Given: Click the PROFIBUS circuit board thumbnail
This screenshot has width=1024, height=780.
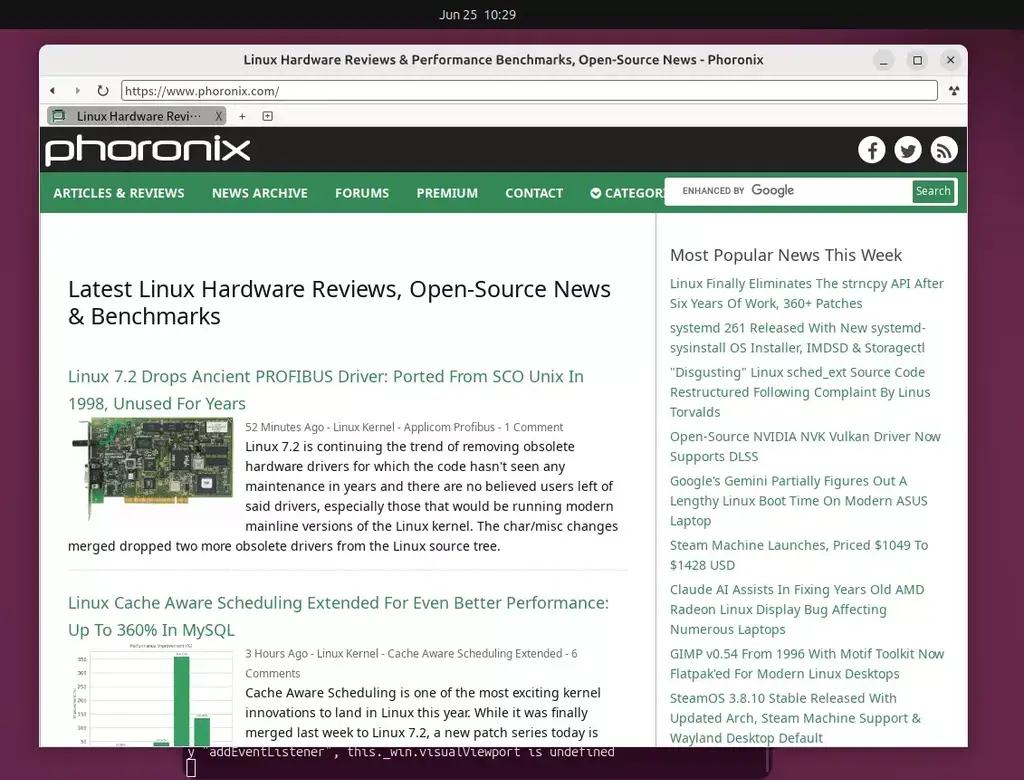Looking at the screenshot, I should tap(152, 468).
